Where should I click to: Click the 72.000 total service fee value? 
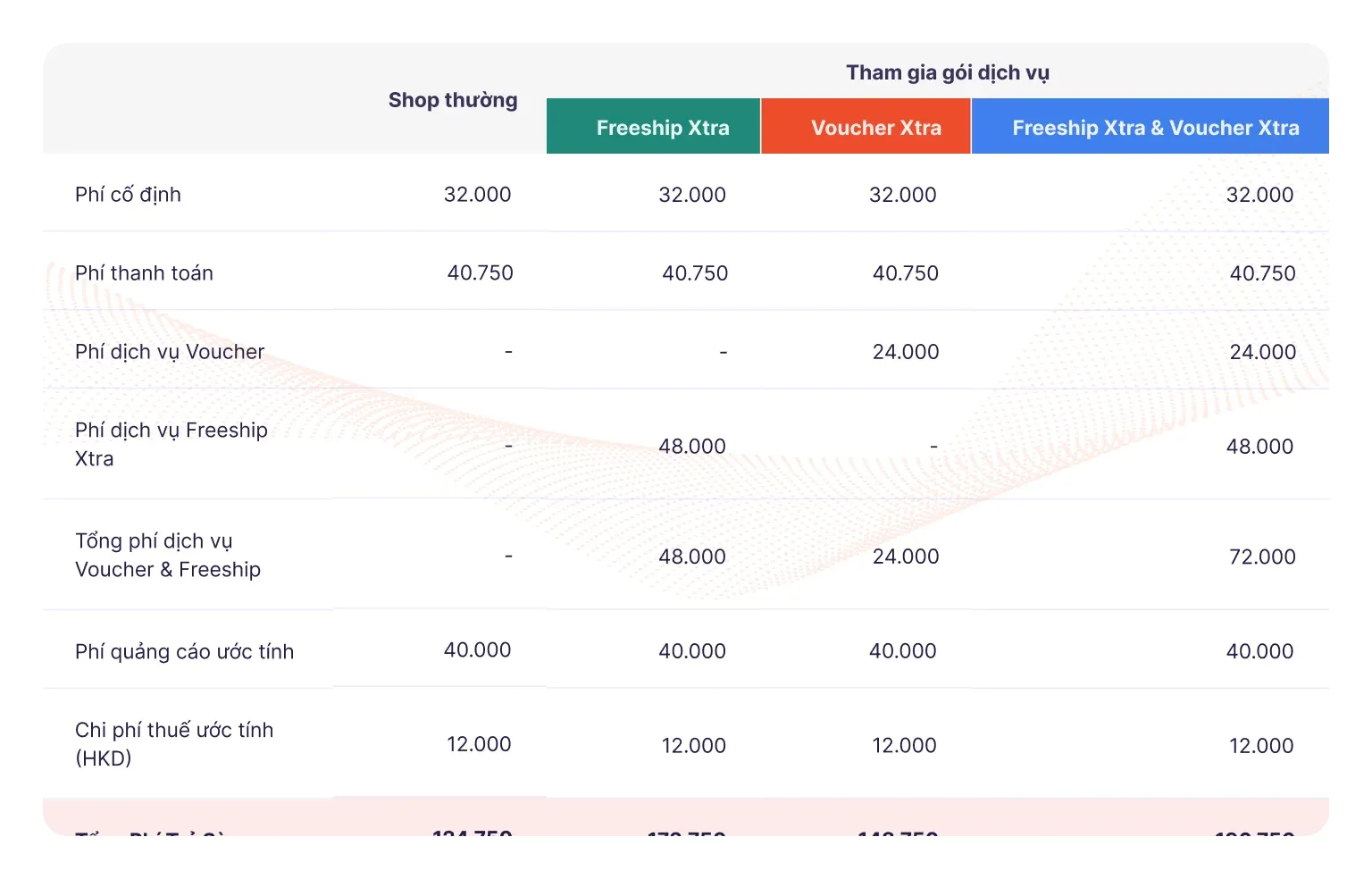click(1261, 557)
